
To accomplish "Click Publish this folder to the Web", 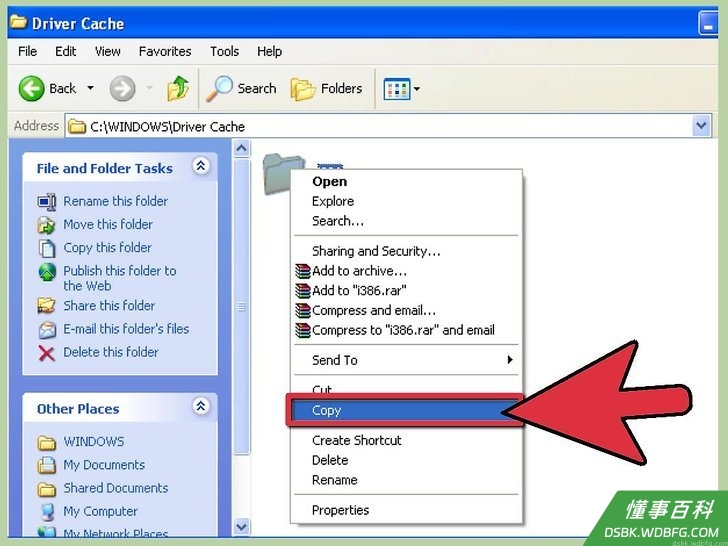I will point(120,278).
